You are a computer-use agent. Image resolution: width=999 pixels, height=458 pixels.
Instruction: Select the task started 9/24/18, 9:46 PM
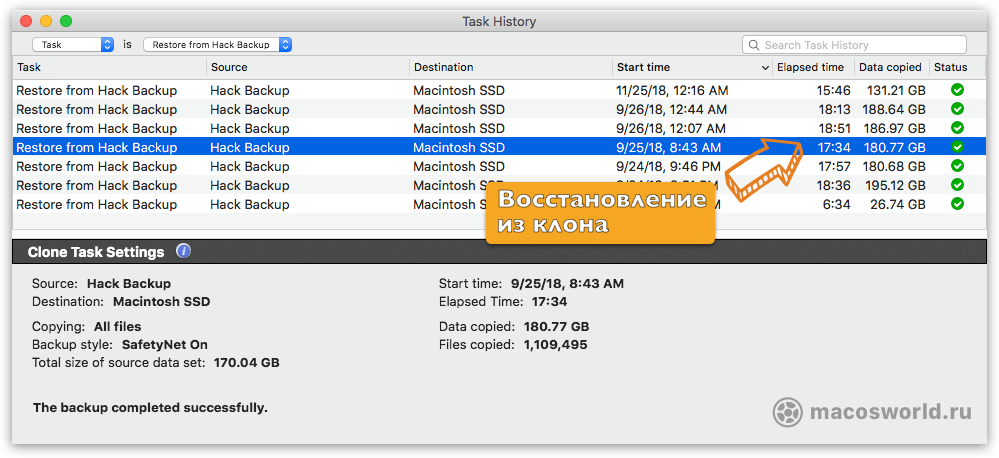(x=500, y=166)
